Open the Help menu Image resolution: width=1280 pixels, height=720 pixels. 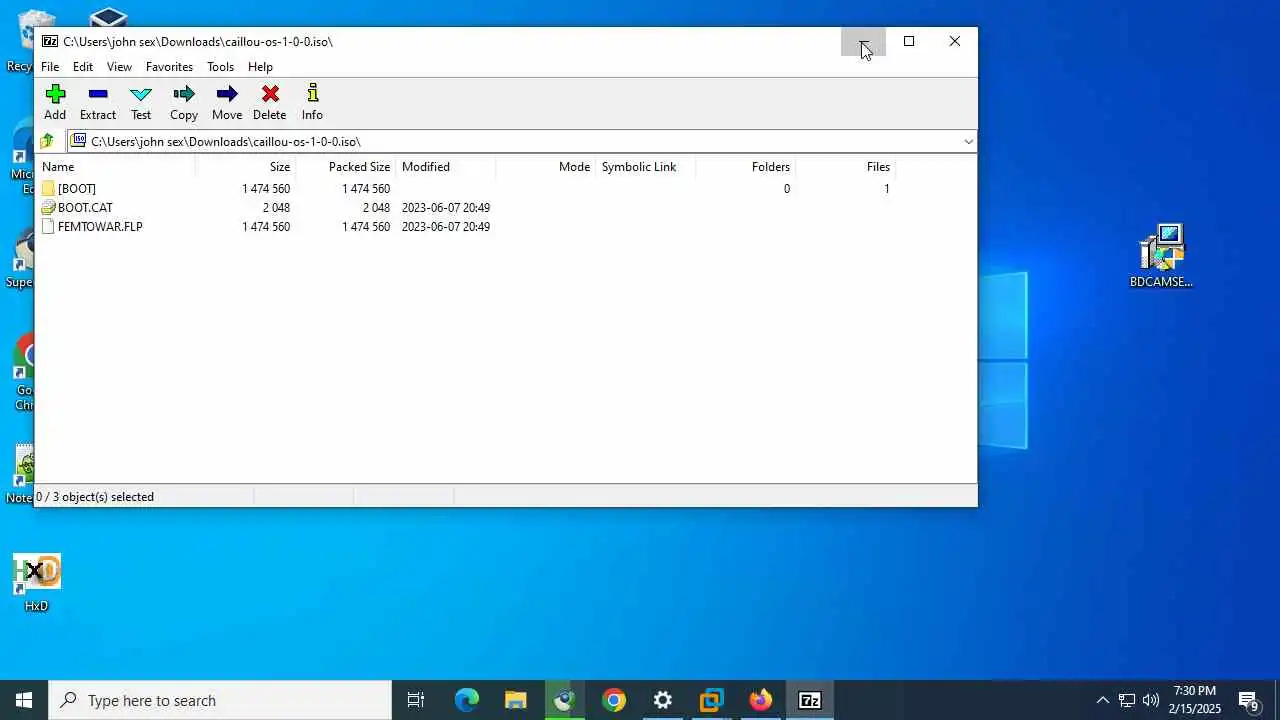click(x=260, y=67)
